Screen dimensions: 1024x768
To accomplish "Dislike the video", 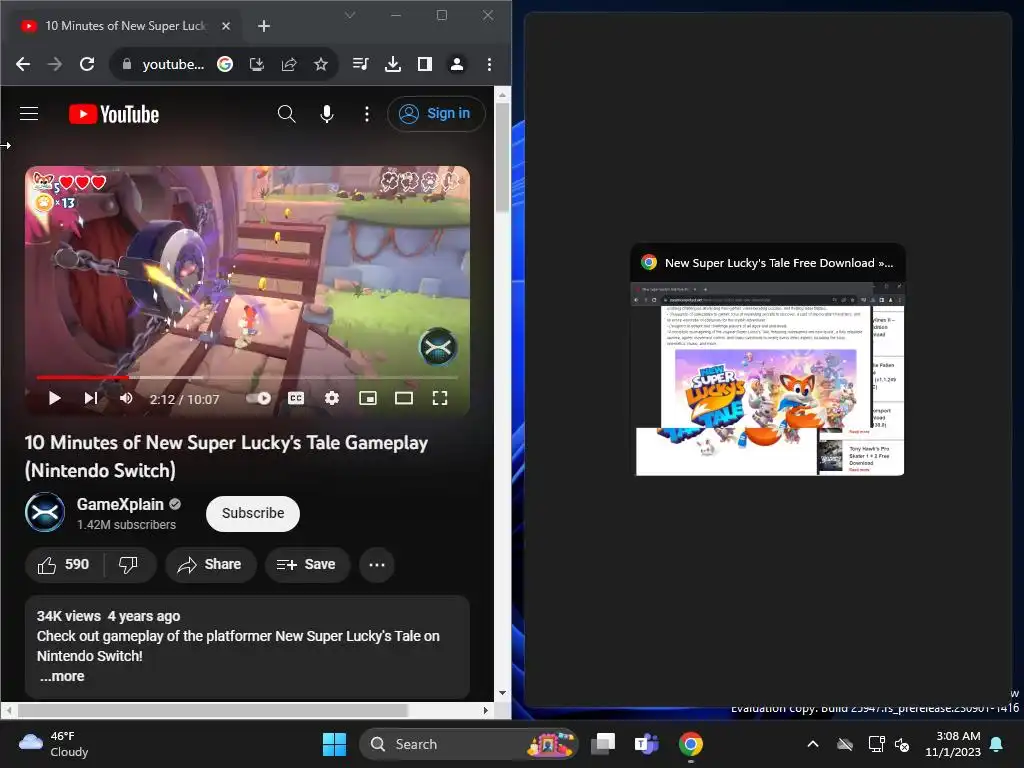I will click(129, 565).
